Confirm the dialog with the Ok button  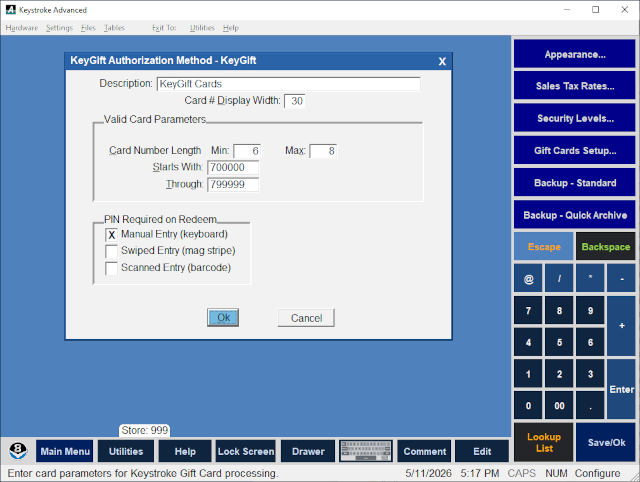[x=223, y=318]
